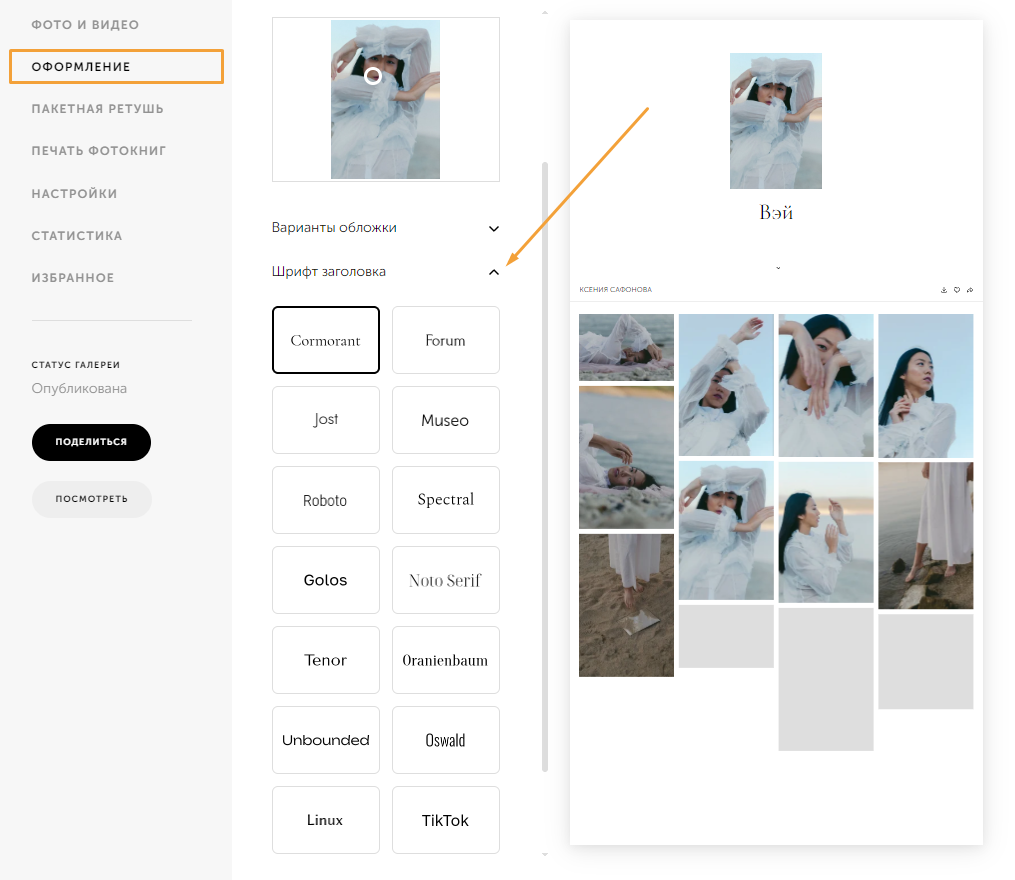The height and width of the screenshot is (880, 1015).
Task: Expand the Варианты обложки section
Action: (386, 228)
